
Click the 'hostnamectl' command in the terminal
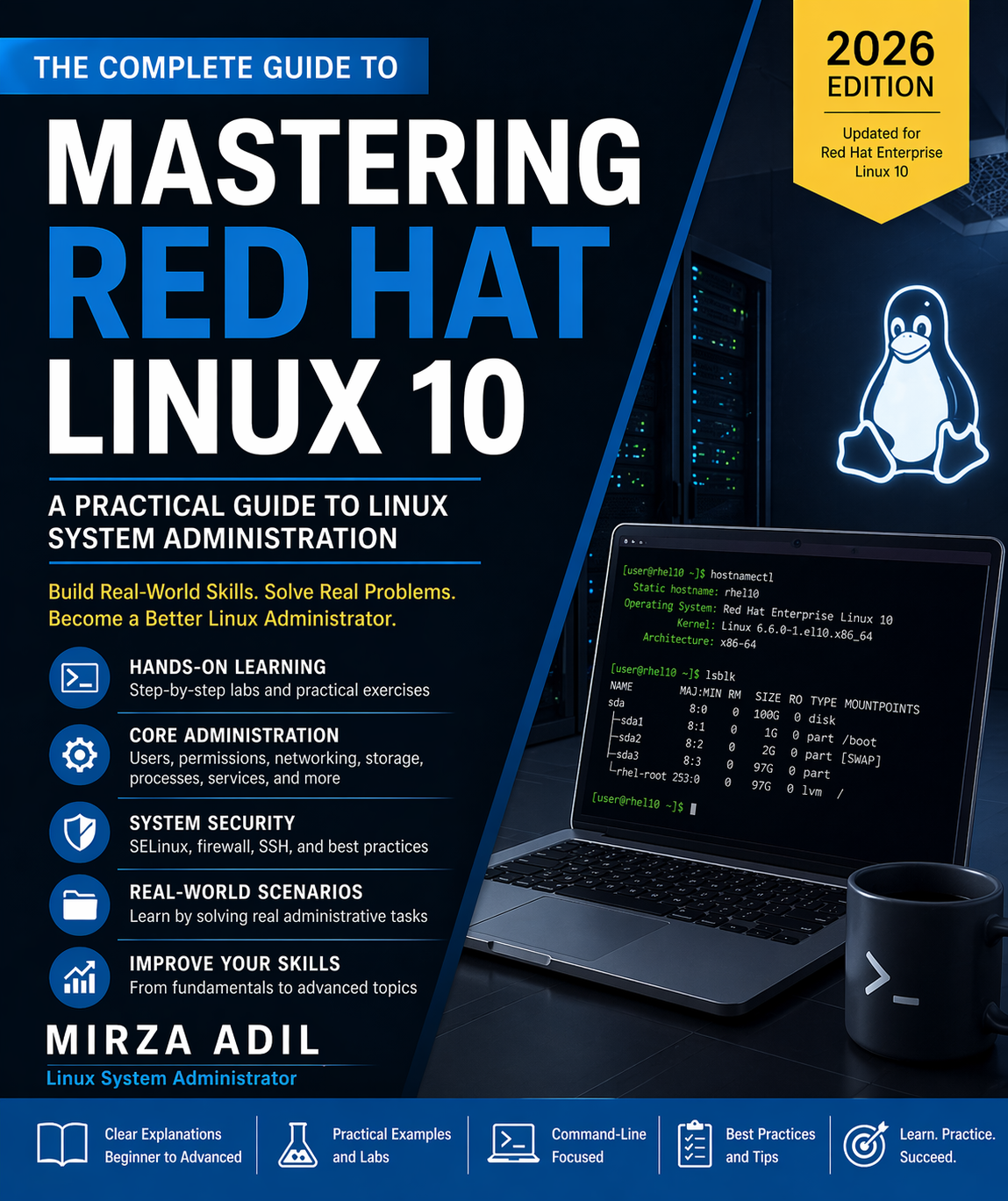tap(742, 576)
